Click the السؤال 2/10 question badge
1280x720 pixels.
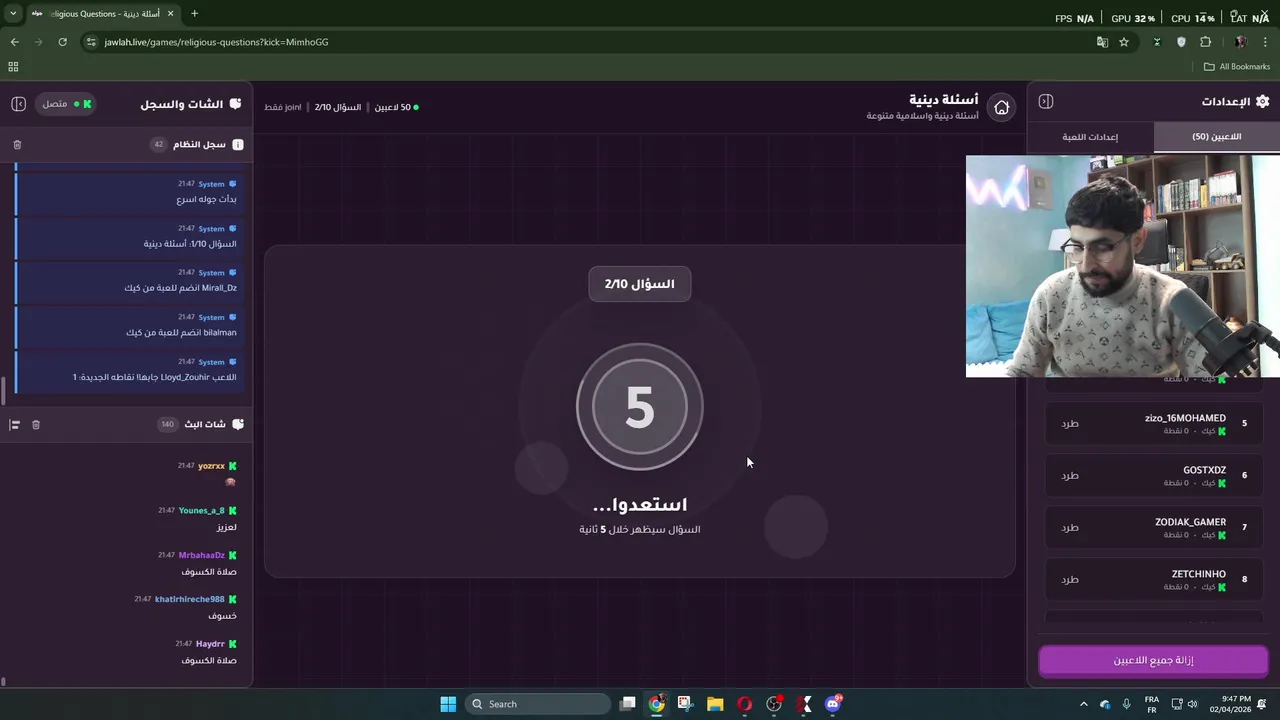click(x=640, y=284)
